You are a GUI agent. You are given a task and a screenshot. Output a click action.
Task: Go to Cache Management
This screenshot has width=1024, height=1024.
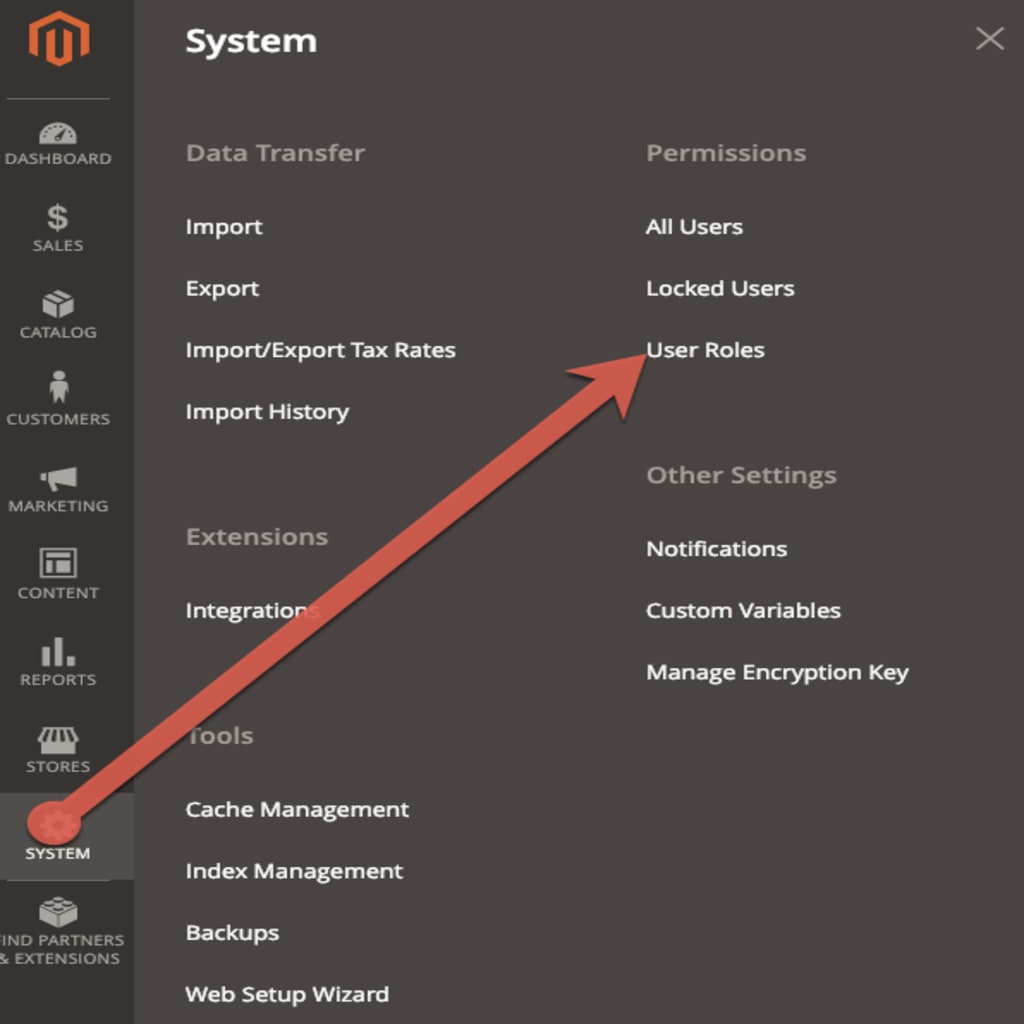pyautogui.click(x=297, y=810)
